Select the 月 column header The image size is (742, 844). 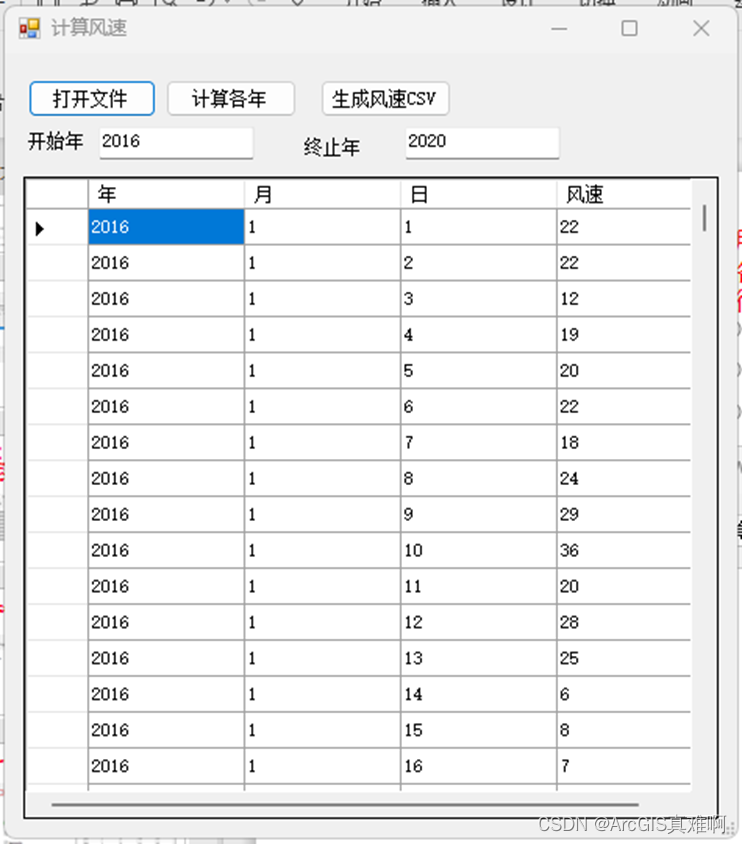[x=322, y=194]
